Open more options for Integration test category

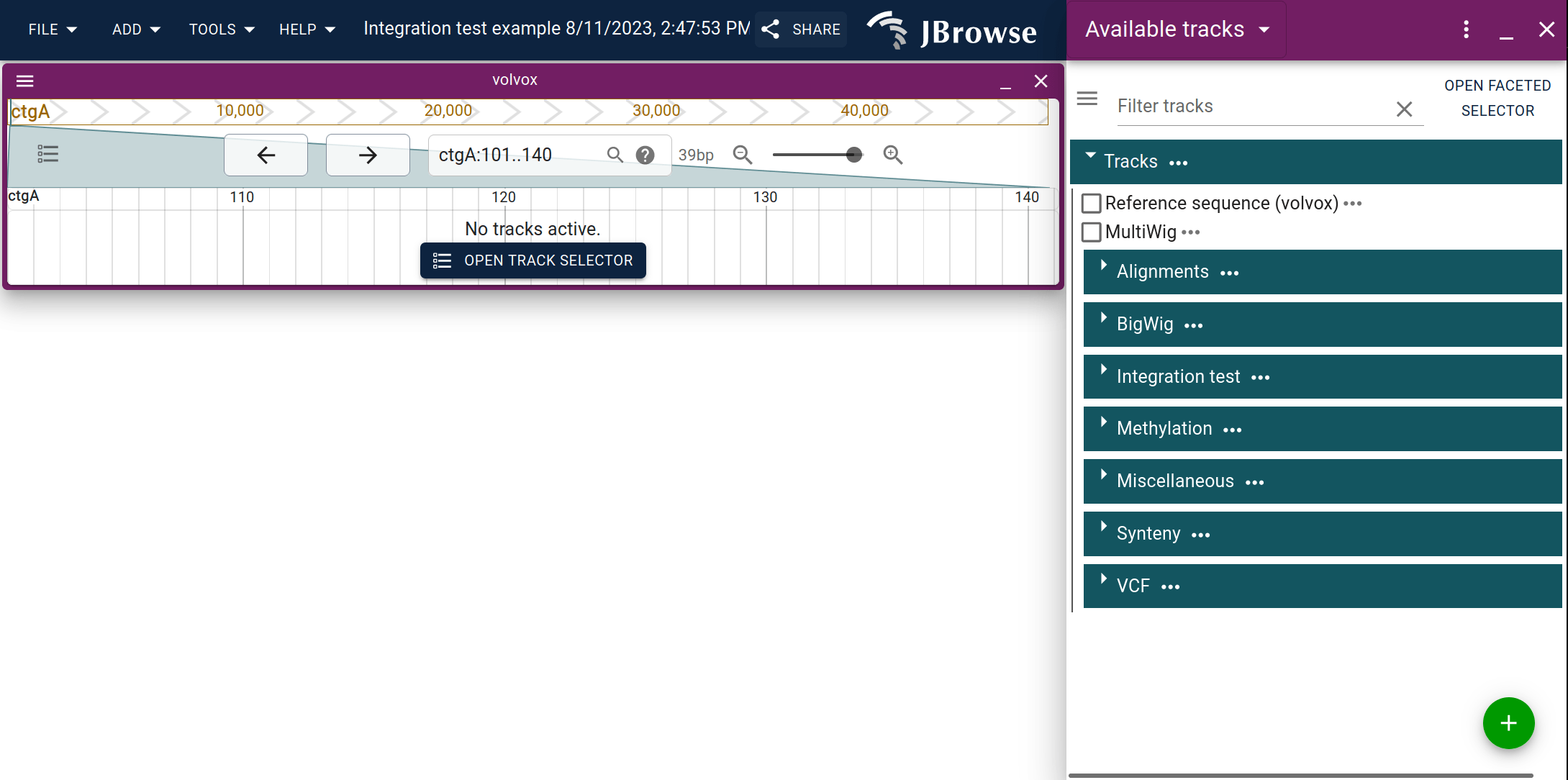[x=1261, y=378]
